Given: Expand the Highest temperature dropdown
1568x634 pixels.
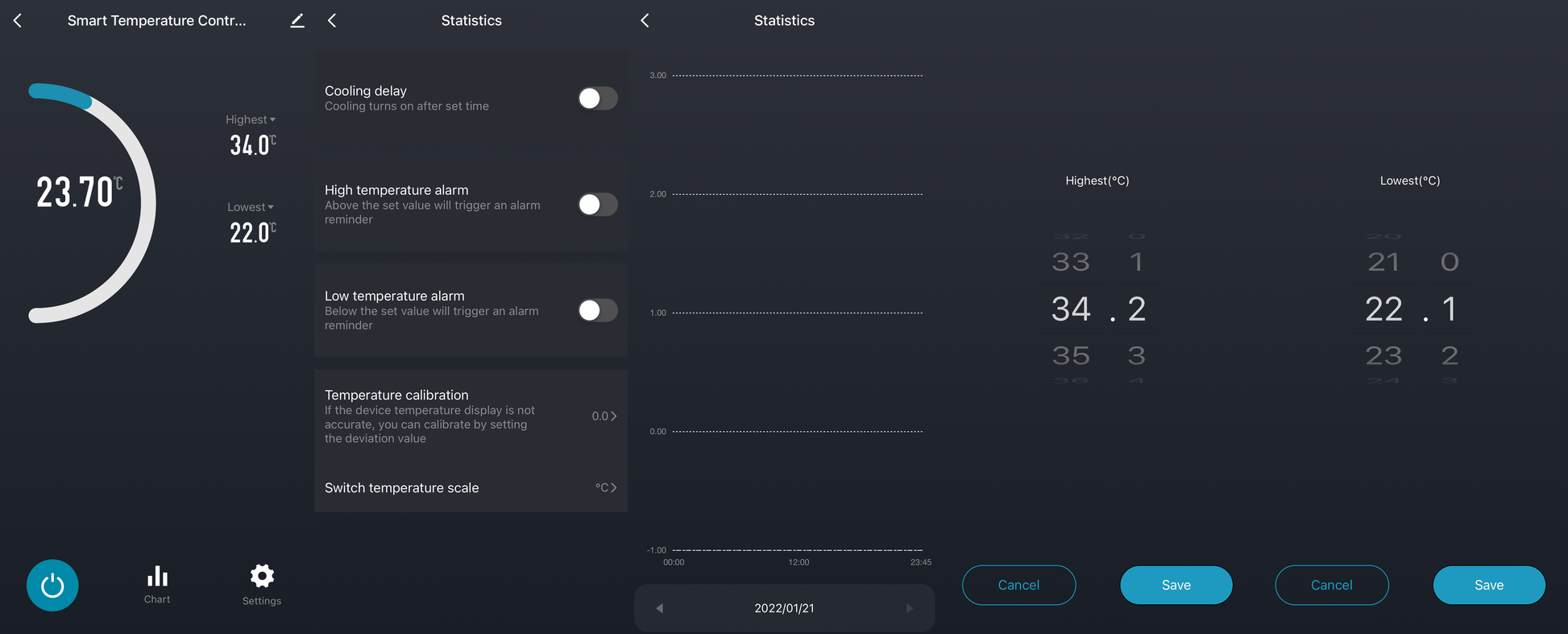Looking at the screenshot, I should [251, 120].
